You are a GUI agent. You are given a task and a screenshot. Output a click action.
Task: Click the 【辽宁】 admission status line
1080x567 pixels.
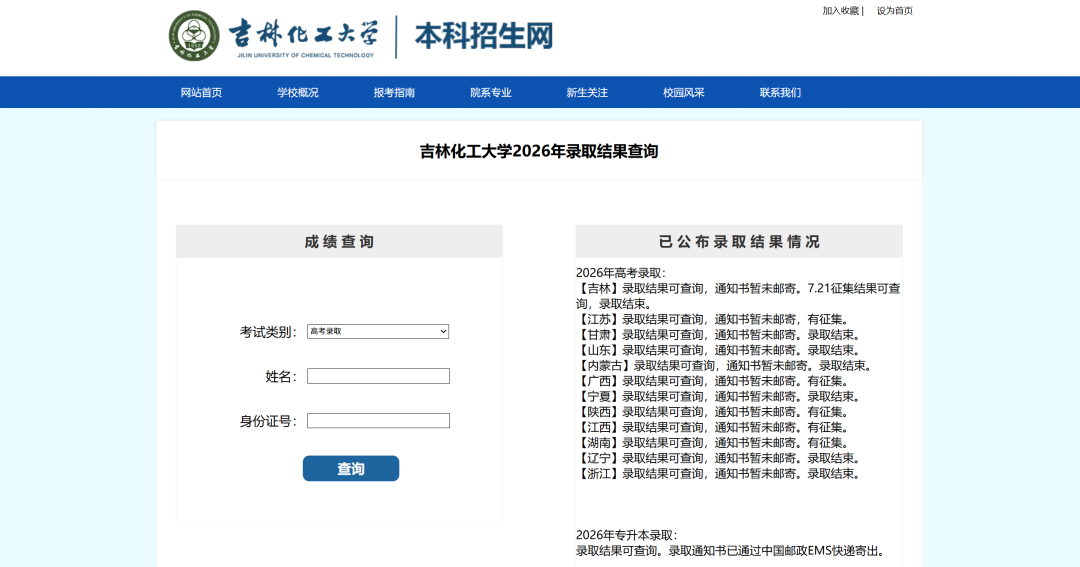click(718, 458)
